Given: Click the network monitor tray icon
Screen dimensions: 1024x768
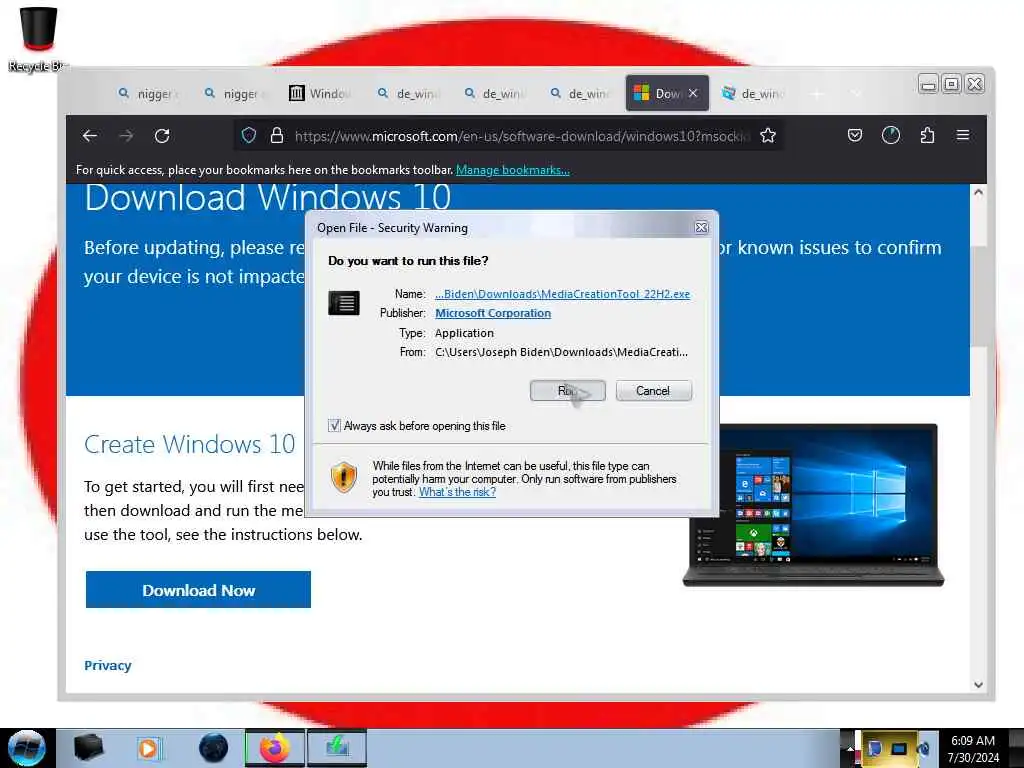Looking at the screenshot, I should click(x=899, y=748).
